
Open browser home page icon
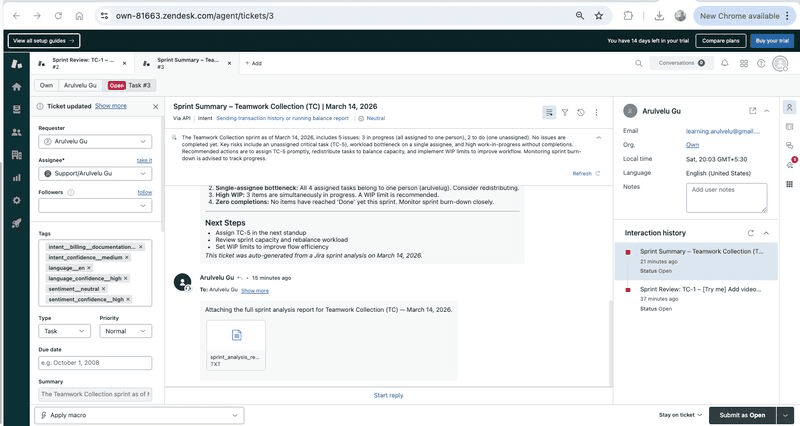point(79,16)
